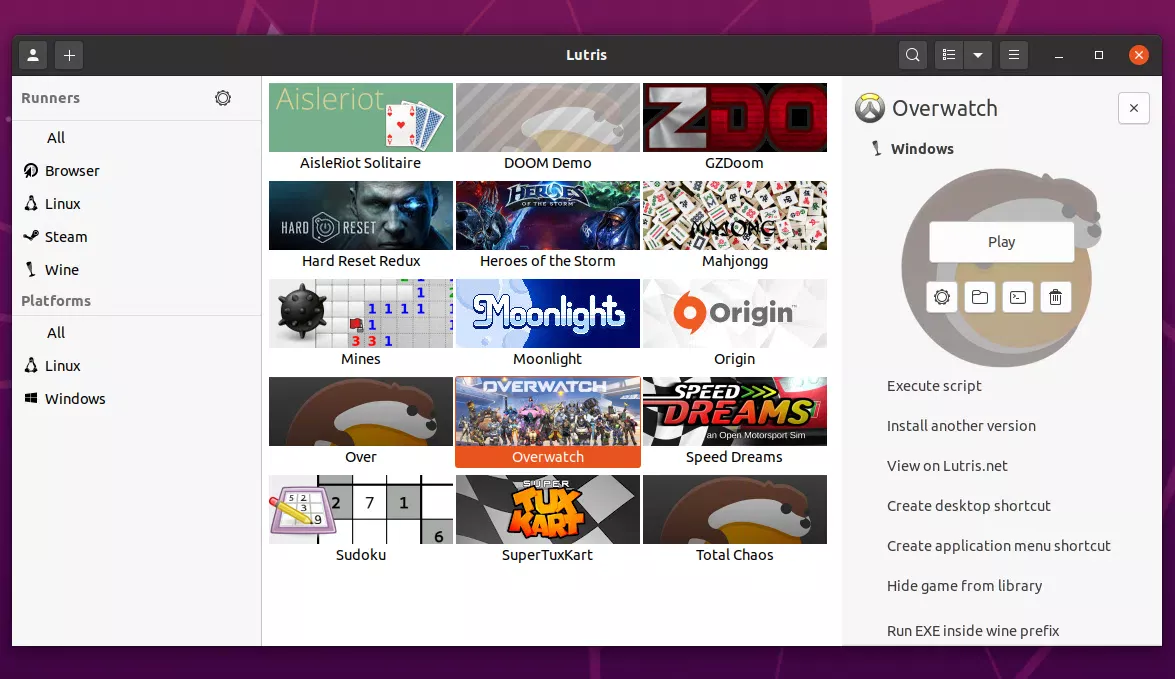Click the Platforms section heading

[x=55, y=301]
